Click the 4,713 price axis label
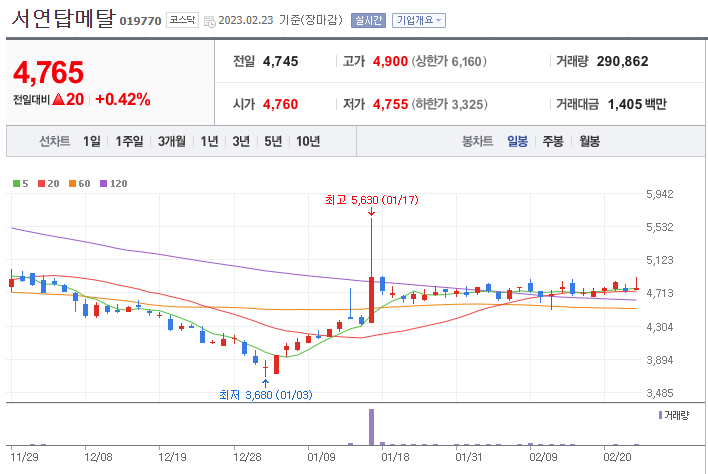708x474 pixels. point(660,293)
